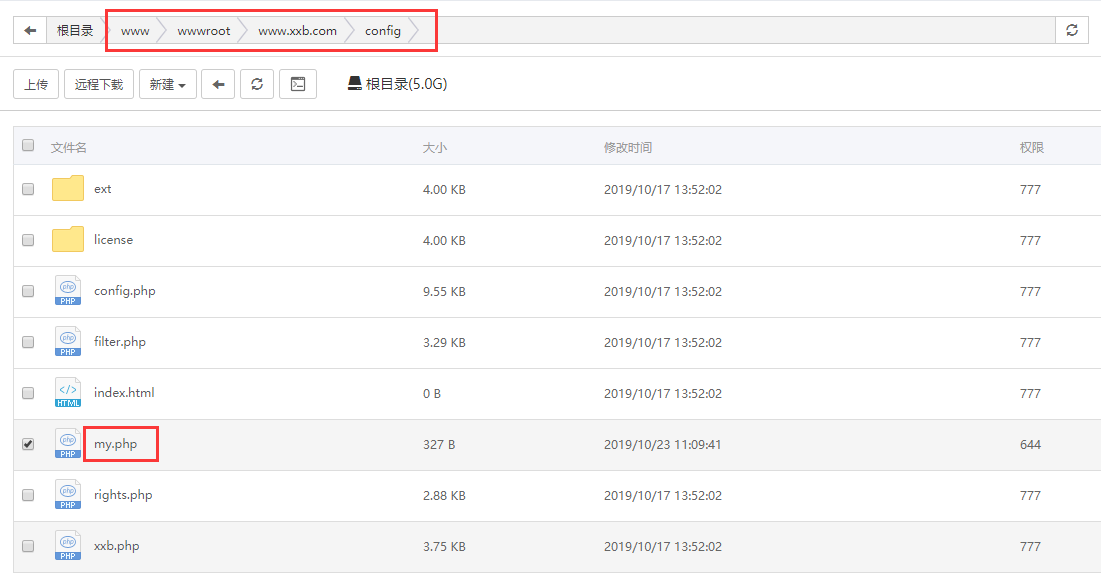Viewport: 1101px width, 579px height.
Task: Click the config.php file icon
Action: pos(68,291)
